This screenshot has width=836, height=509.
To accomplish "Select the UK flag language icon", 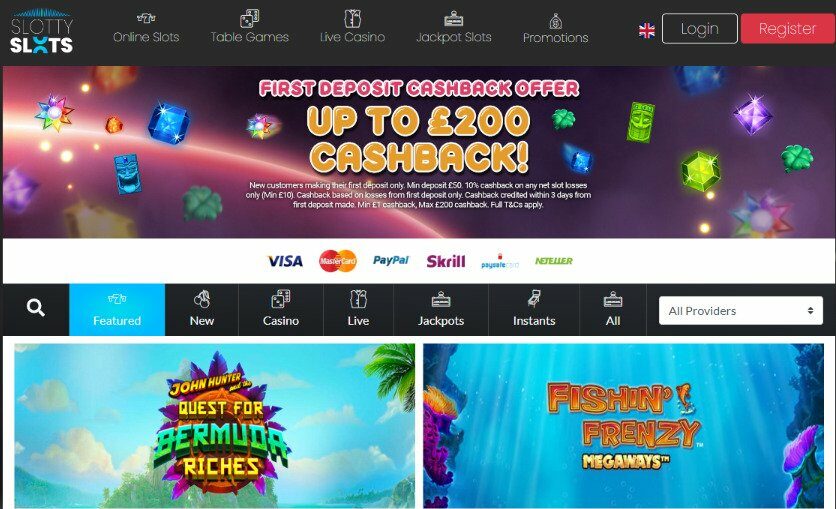I will [647, 30].
